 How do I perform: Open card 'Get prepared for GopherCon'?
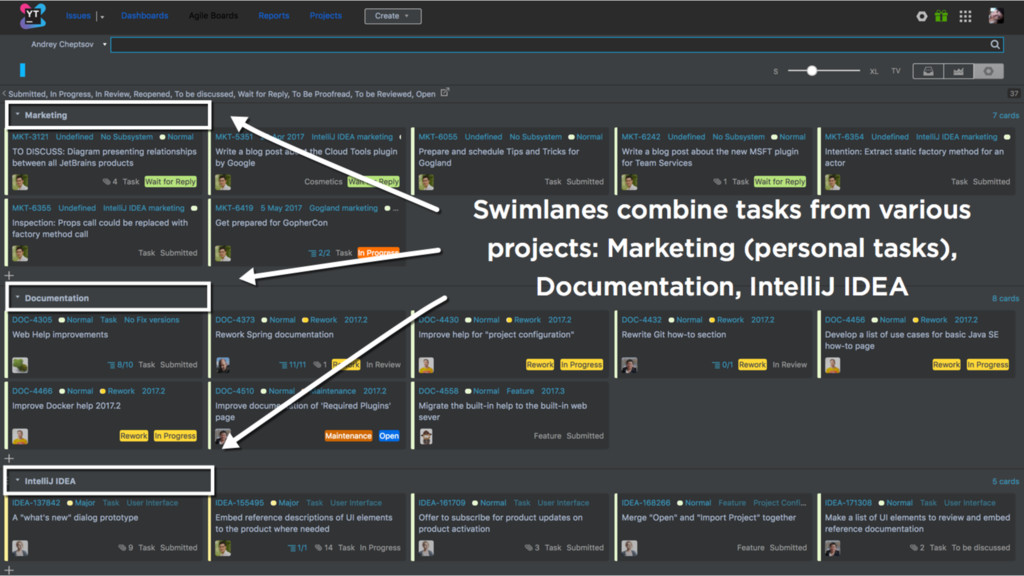click(272, 223)
